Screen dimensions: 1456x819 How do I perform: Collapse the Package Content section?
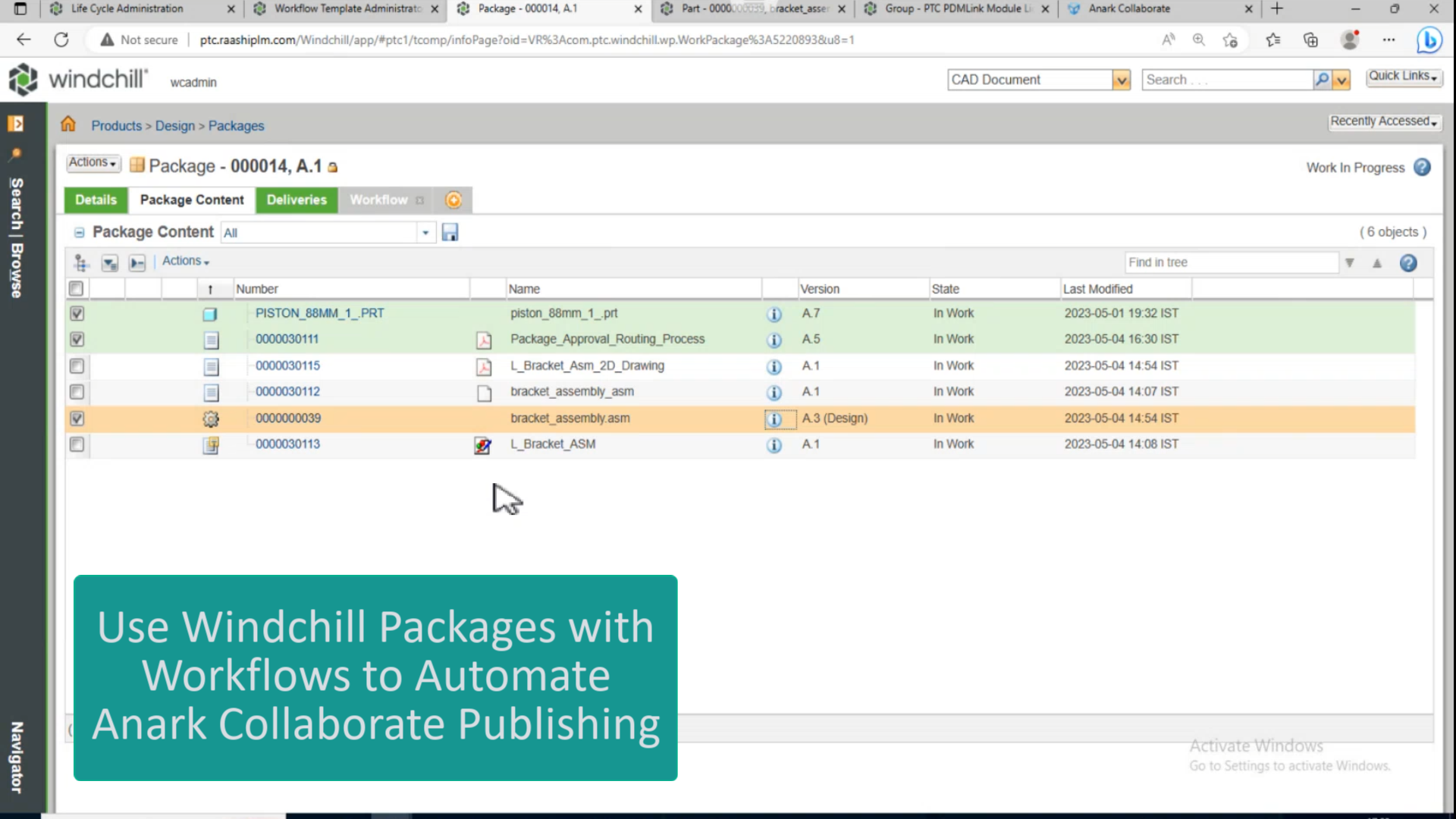[79, 233]
